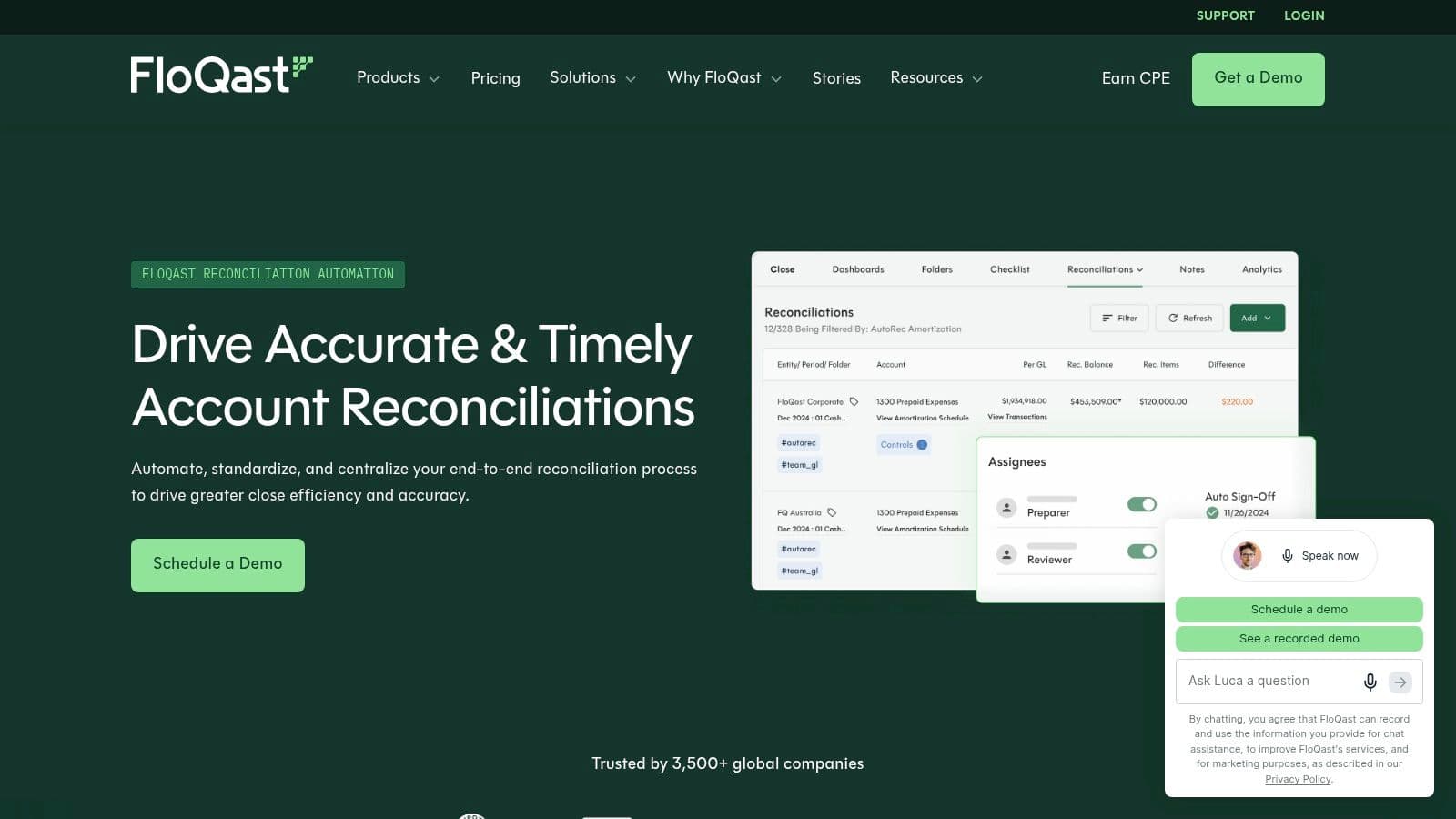The height and width of the screenshot is (819, 1456).
Task: Click the Trusted by 3,500+ global companies text
Action: [x=728, y=764]
